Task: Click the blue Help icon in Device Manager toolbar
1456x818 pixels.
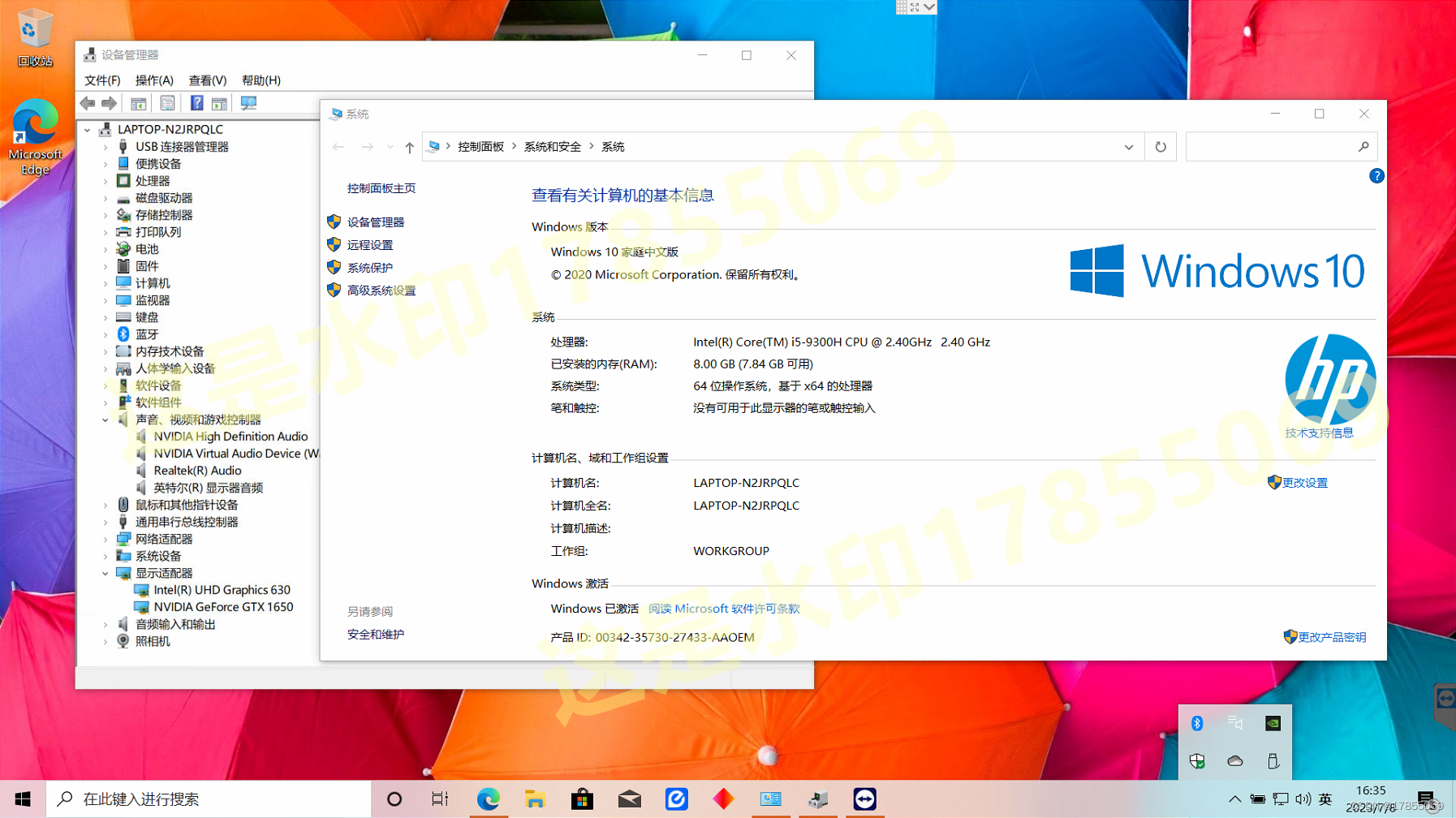Action: pyautogui.click(x=196, y=103)
